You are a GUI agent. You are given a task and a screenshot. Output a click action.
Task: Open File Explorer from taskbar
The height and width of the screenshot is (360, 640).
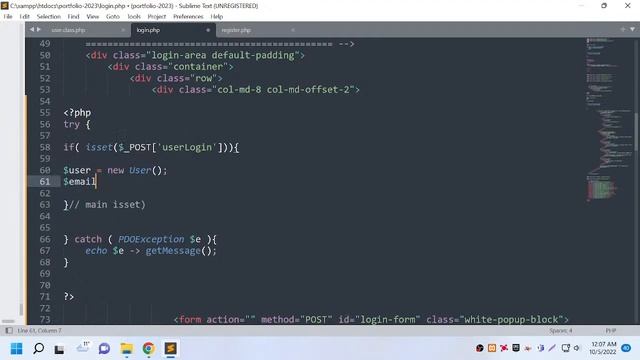[127, 349]
